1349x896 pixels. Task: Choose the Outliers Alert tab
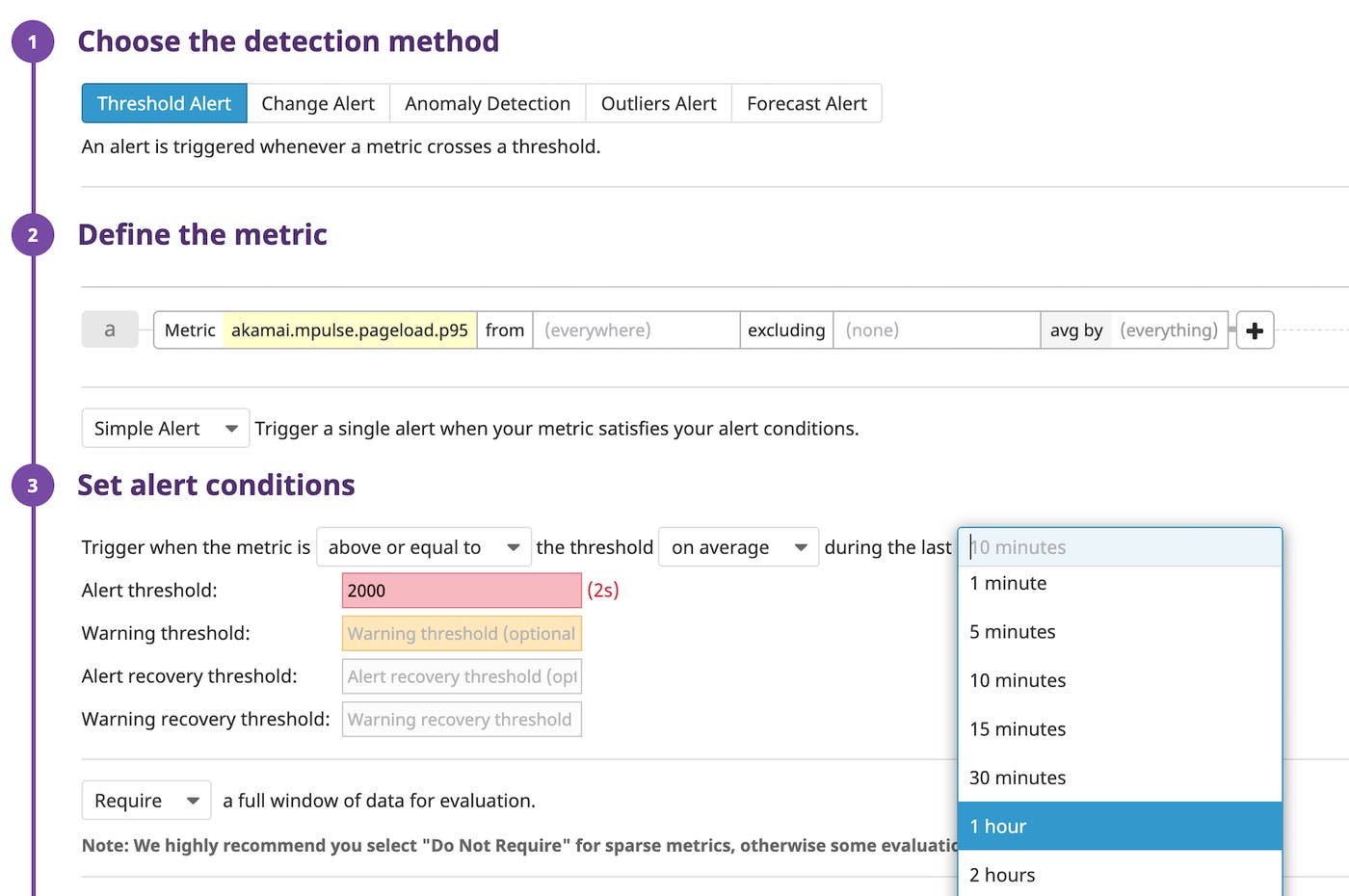(658, 103)
